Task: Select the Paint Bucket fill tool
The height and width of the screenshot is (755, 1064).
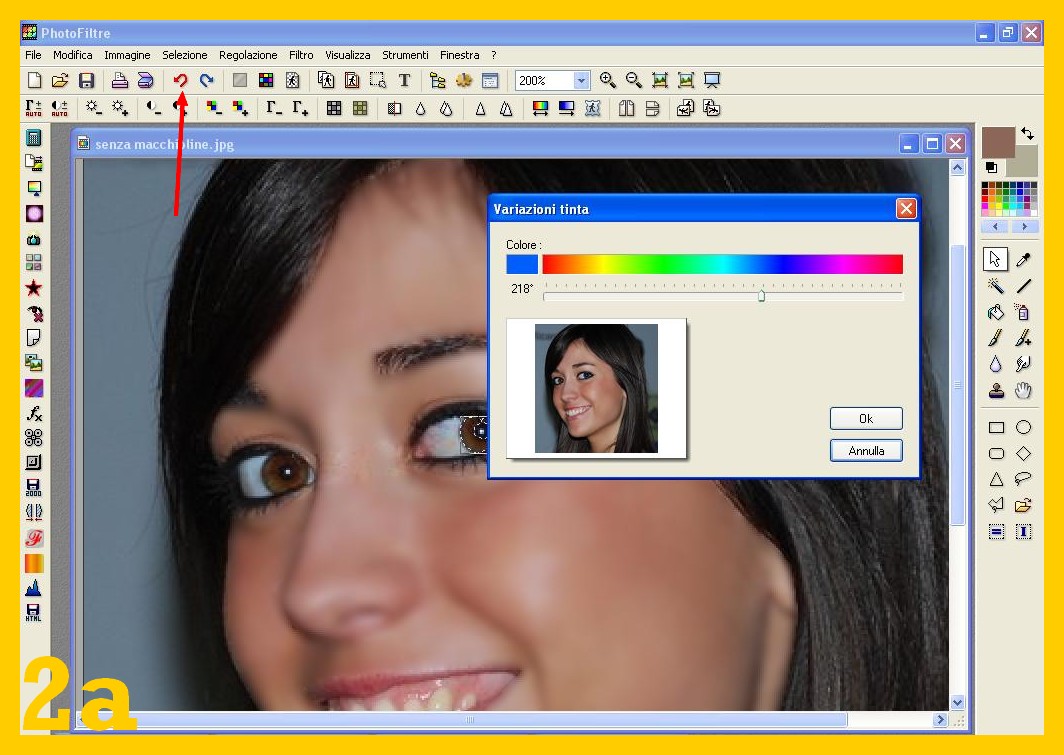Action: 996,313
